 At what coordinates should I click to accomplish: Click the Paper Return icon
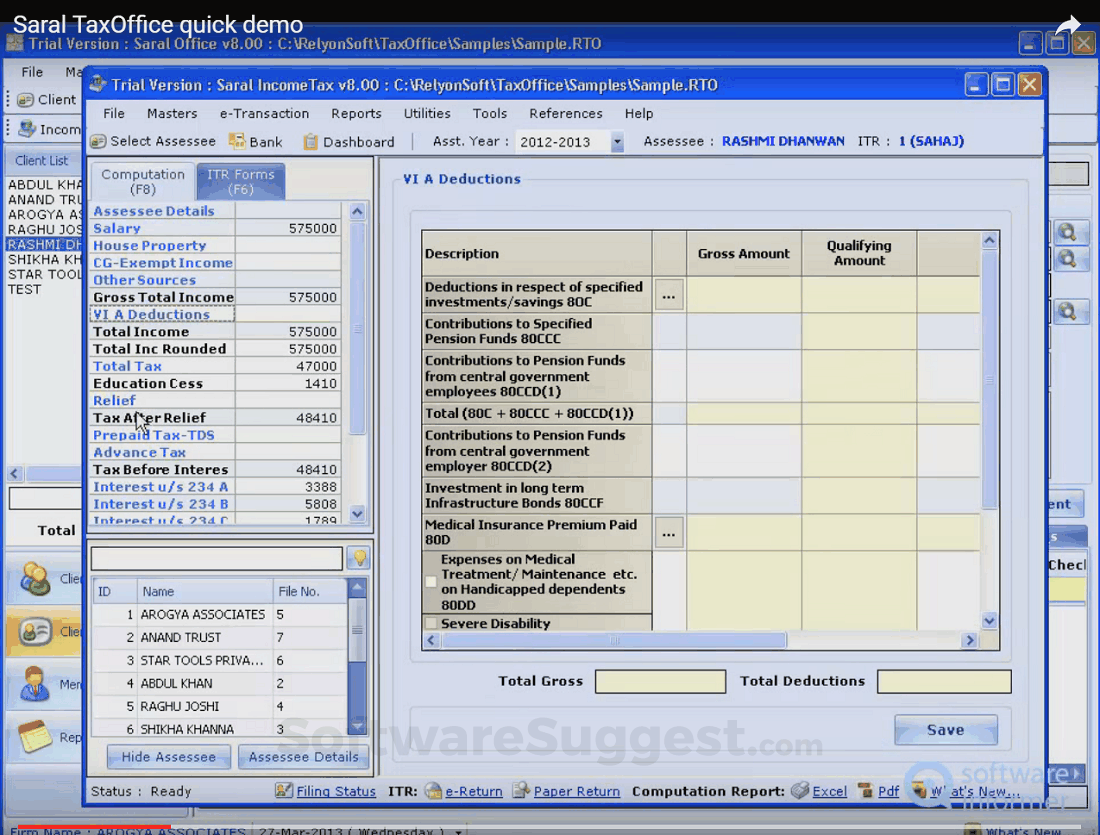coord(521,791)
